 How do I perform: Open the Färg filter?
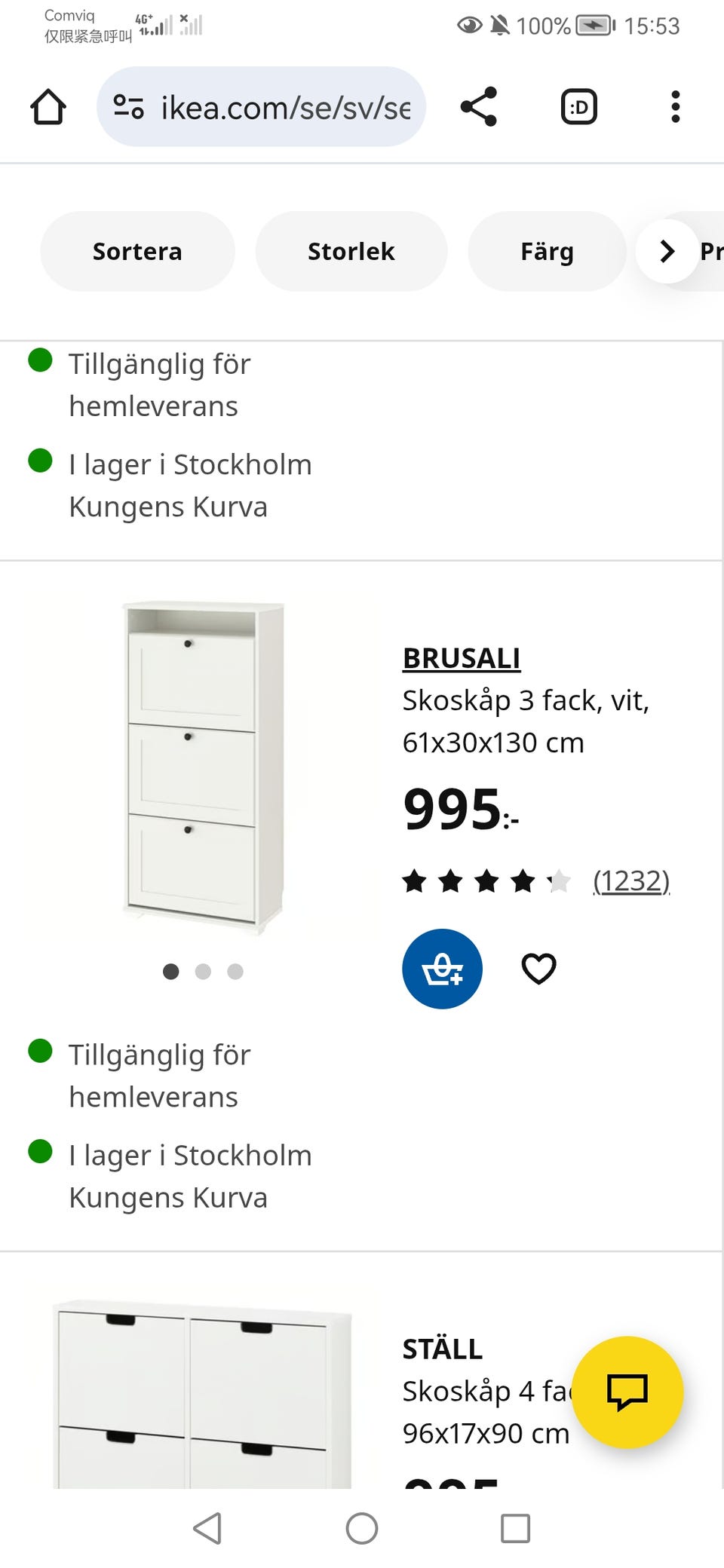547,251
